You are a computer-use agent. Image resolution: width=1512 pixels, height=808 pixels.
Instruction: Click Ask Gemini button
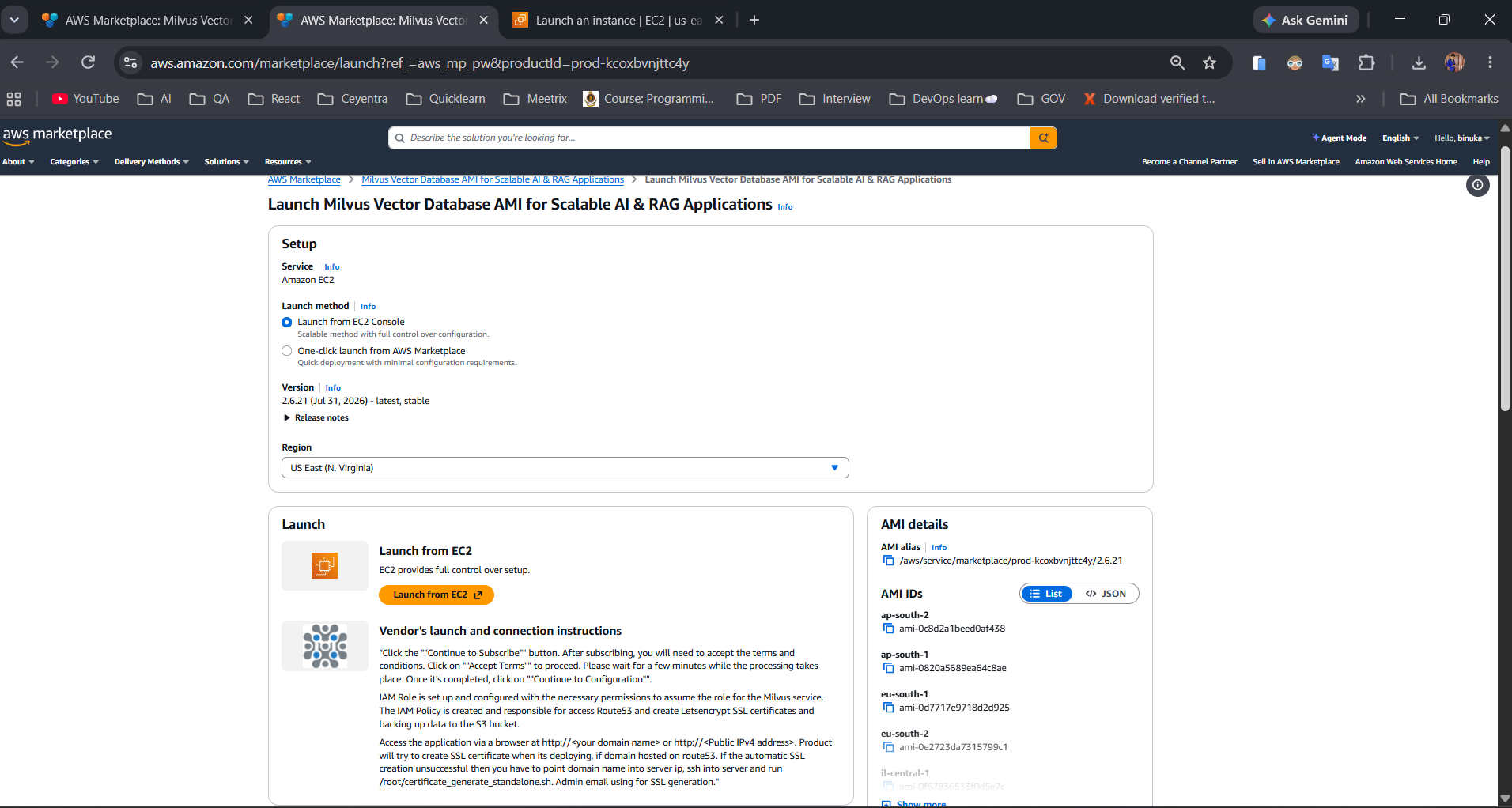(1306, 20)
